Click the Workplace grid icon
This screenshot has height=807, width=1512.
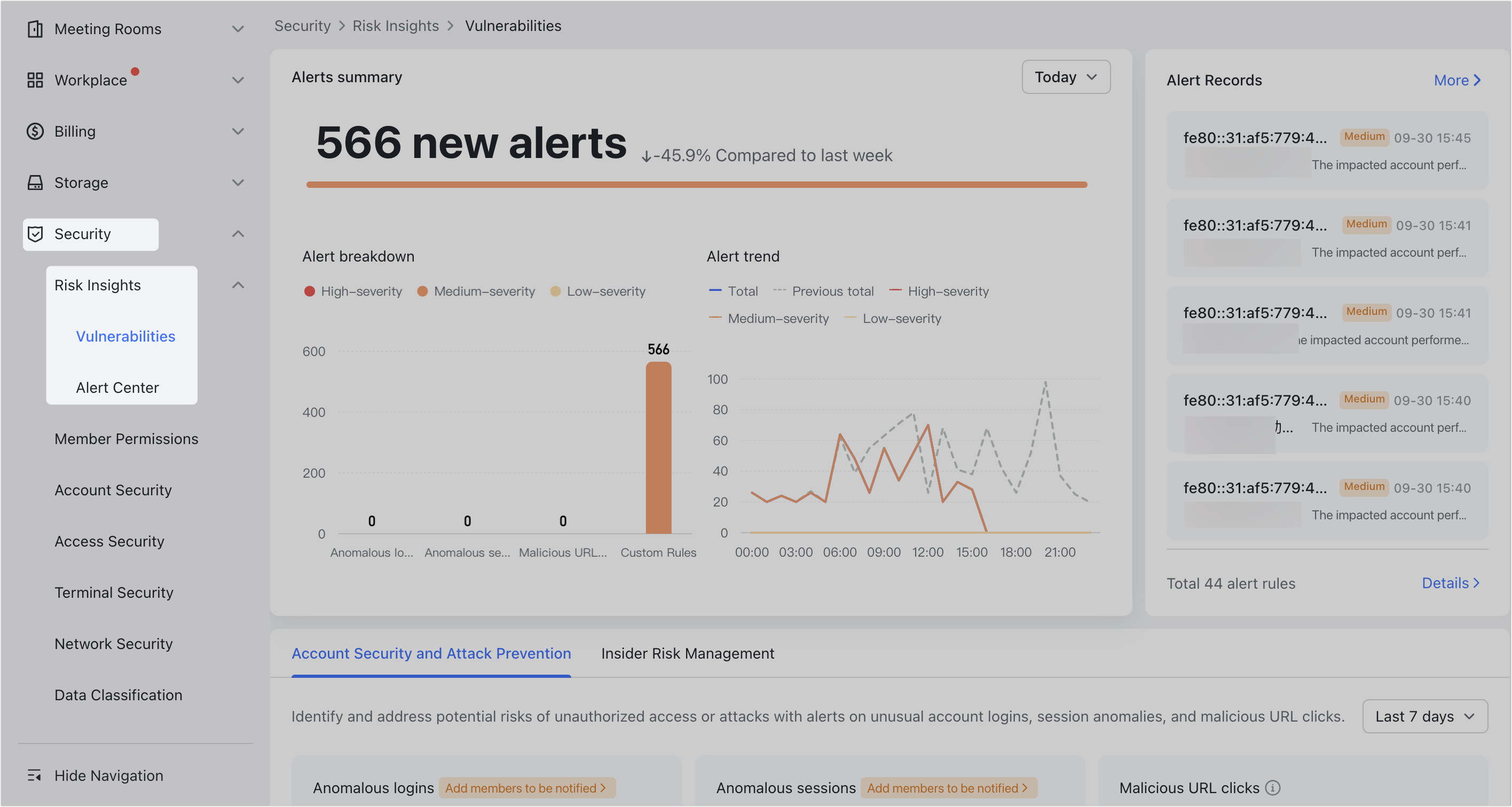point(36,80)
